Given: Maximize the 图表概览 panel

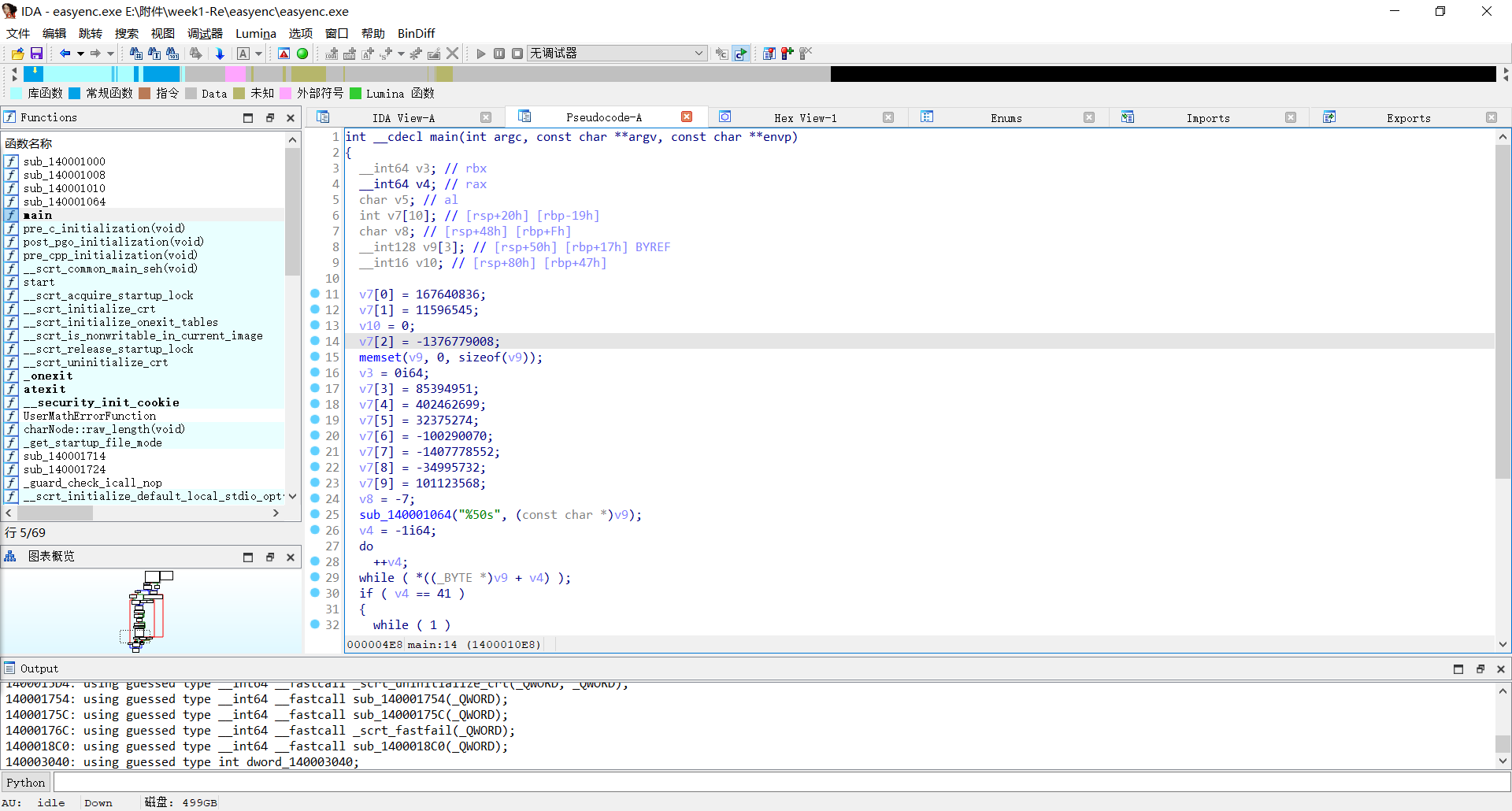Looking at the screenshot, I should click(x=248, y=557).
